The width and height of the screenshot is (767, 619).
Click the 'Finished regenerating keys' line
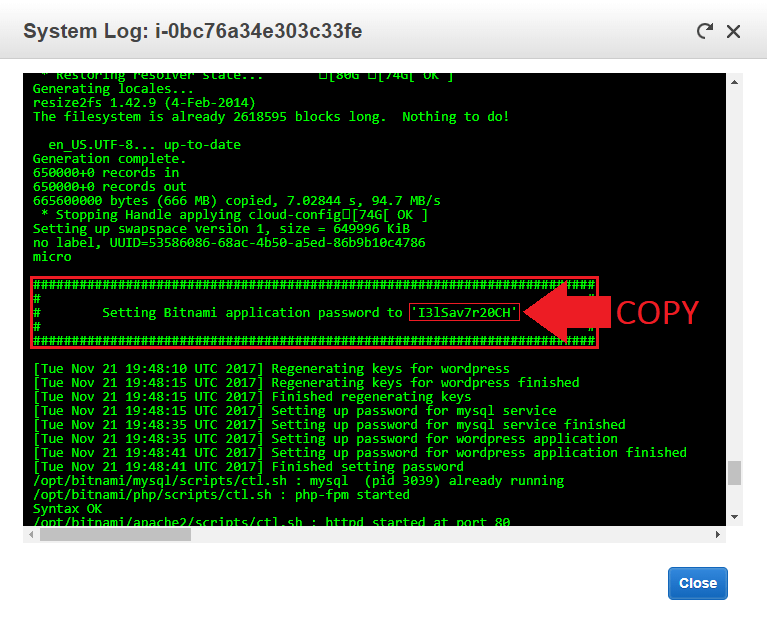click(x=252, y=396)
